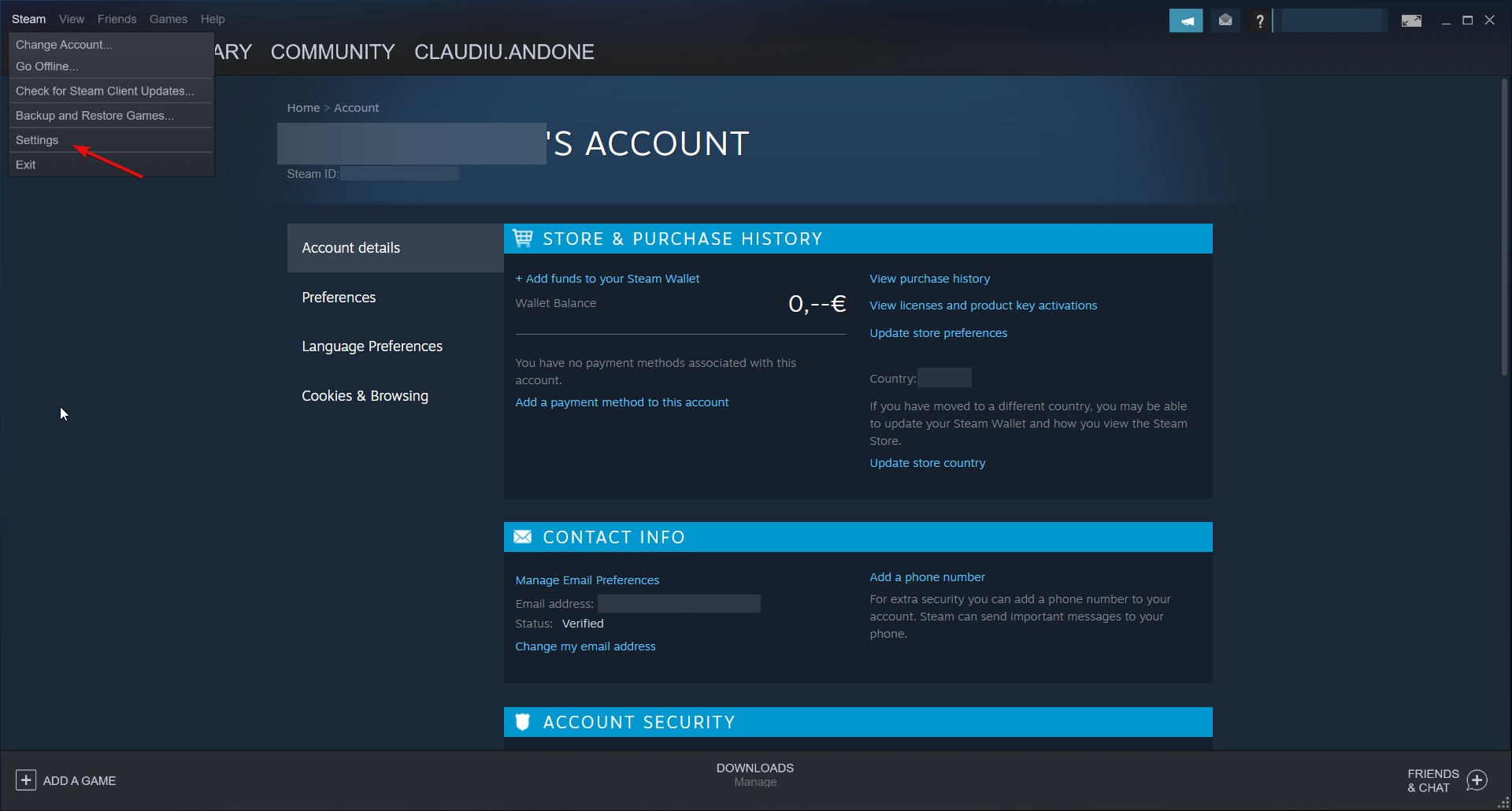Close the Steam window
Viewport: 1512px width, 811px height.
click(1490, 20)
